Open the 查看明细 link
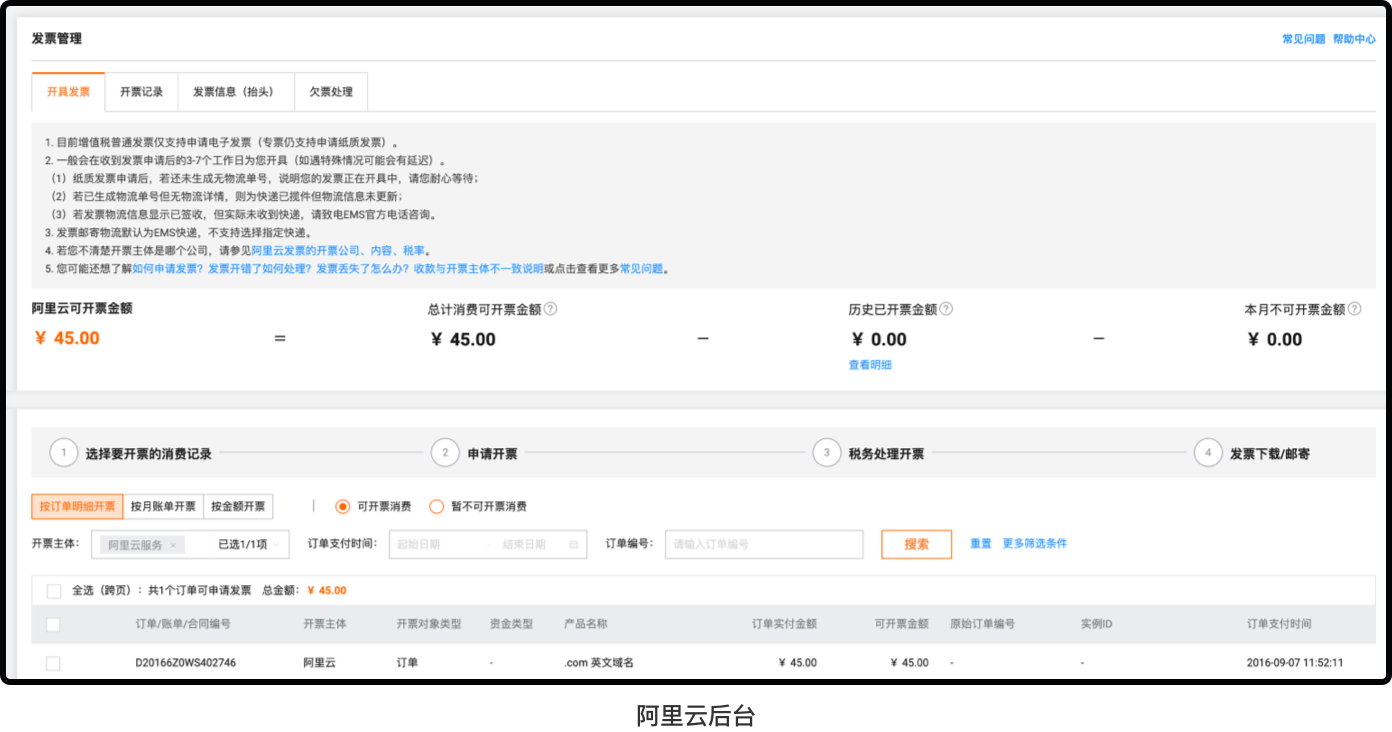 (x=870, y=365)
